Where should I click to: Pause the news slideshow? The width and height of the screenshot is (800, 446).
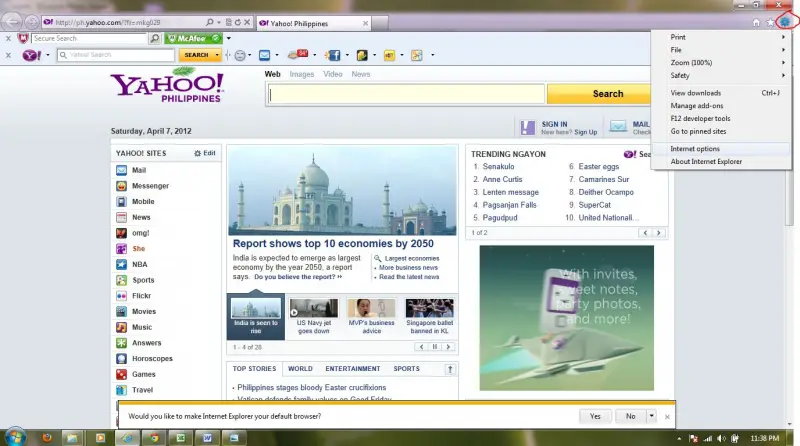pos(435,347)
